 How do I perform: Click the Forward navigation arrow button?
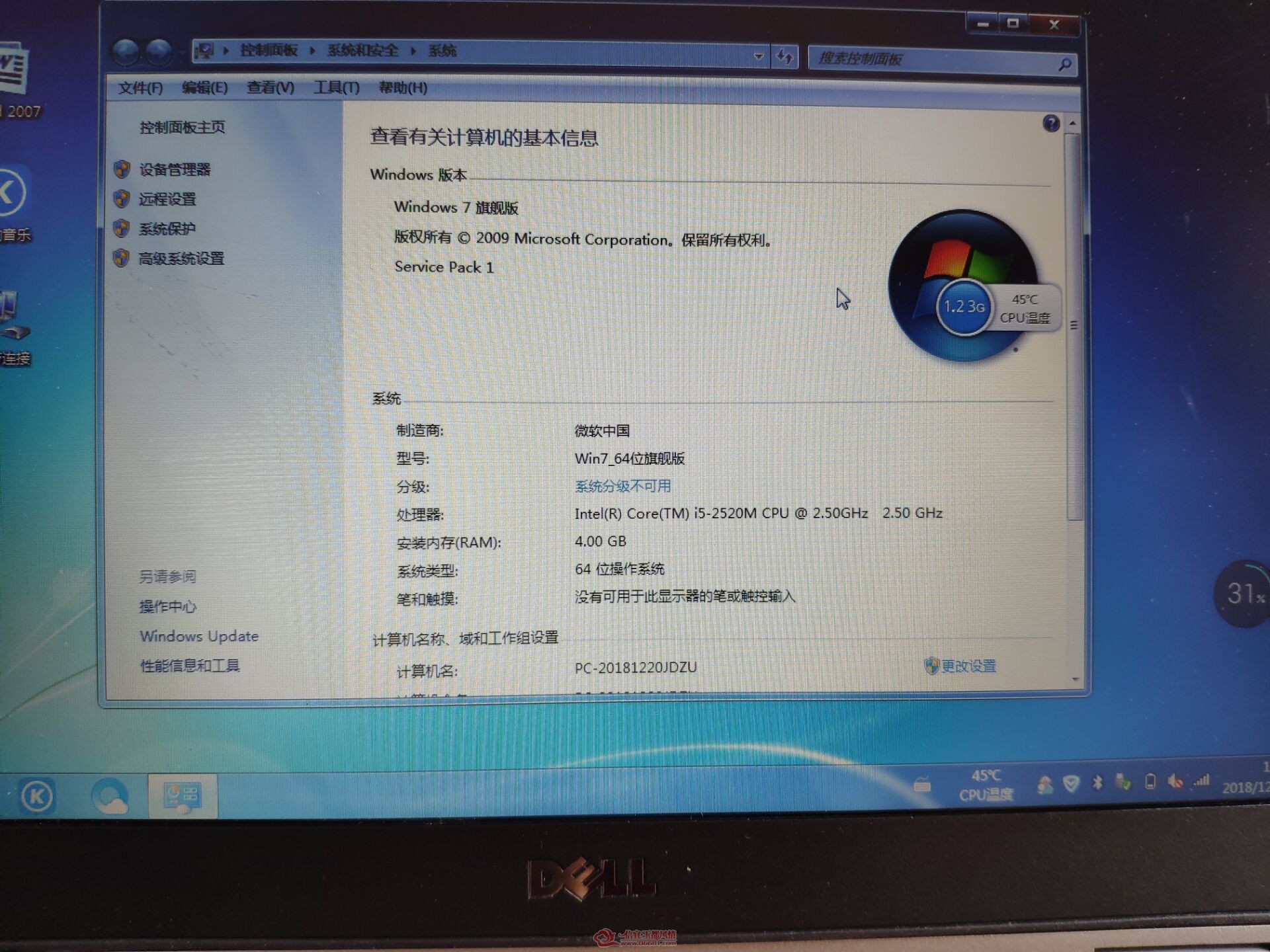(159, 52)
